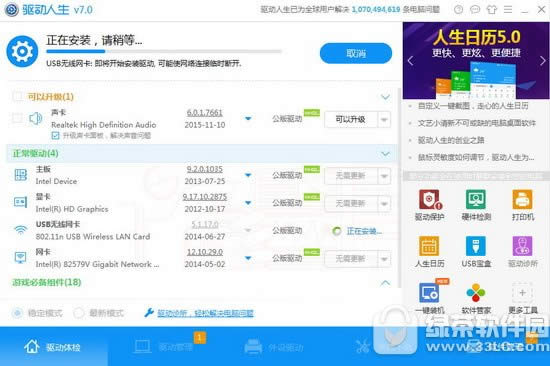Click Realtek High Definition Audio text
The width and height of the screenshot is (550, 366).
[103, 125]
